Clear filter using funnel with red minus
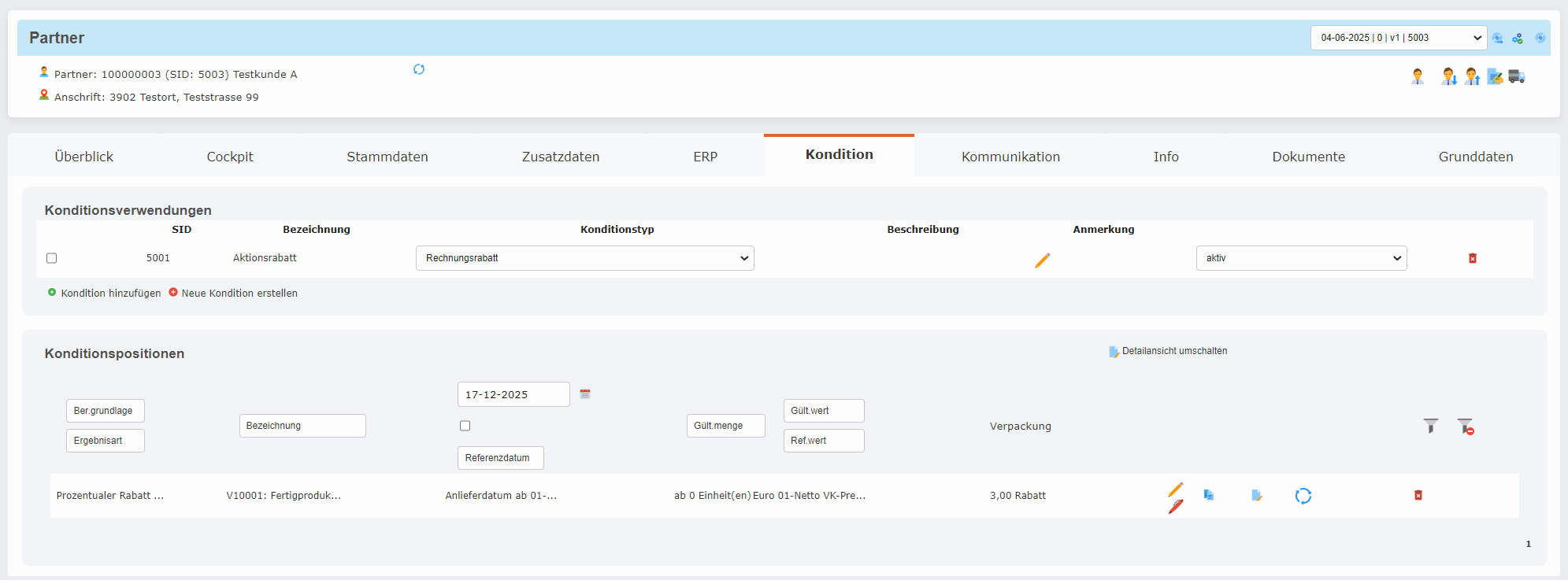 click(x=1465, y=427)
